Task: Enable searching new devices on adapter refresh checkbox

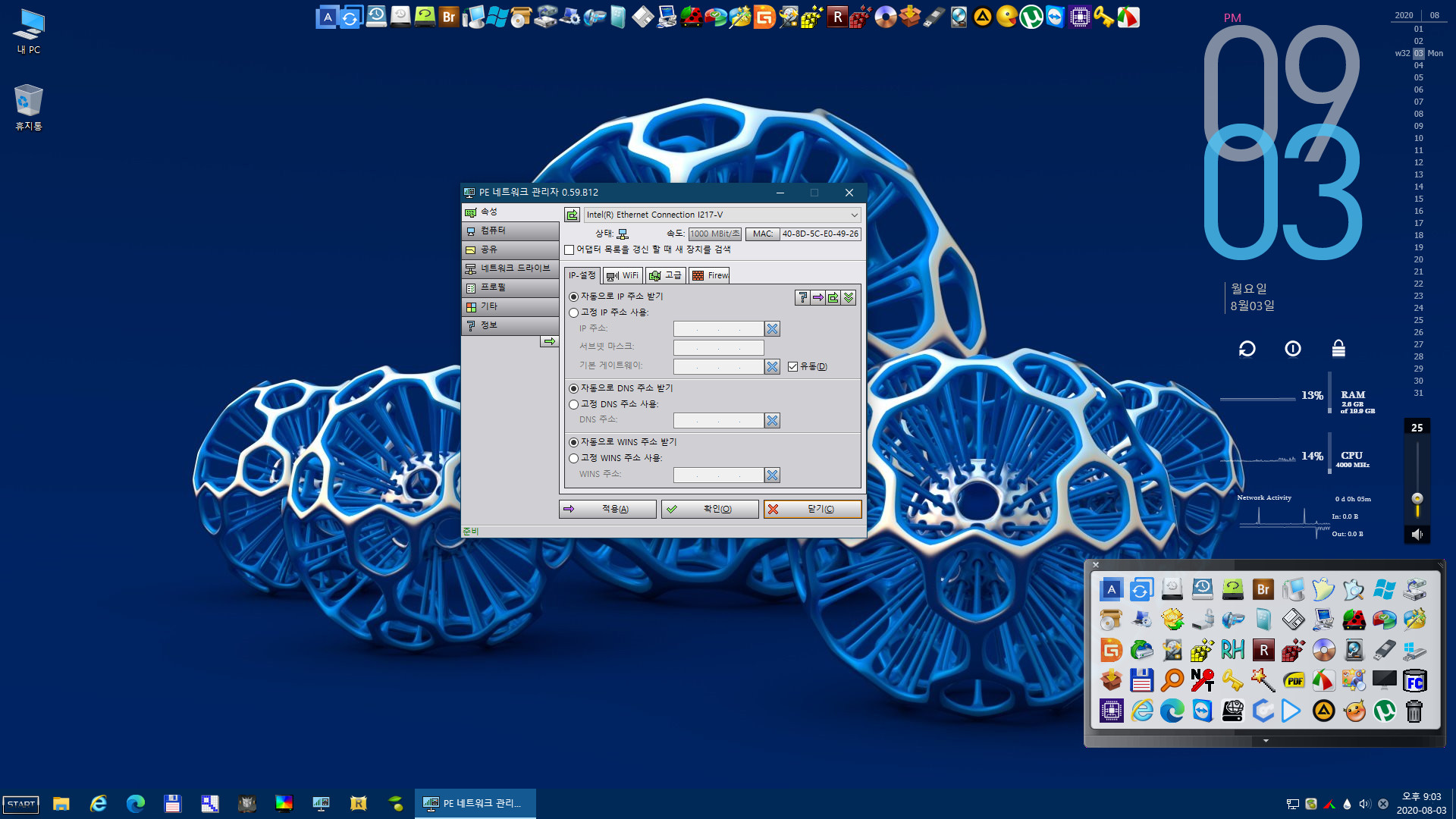Action: (570, 250)
